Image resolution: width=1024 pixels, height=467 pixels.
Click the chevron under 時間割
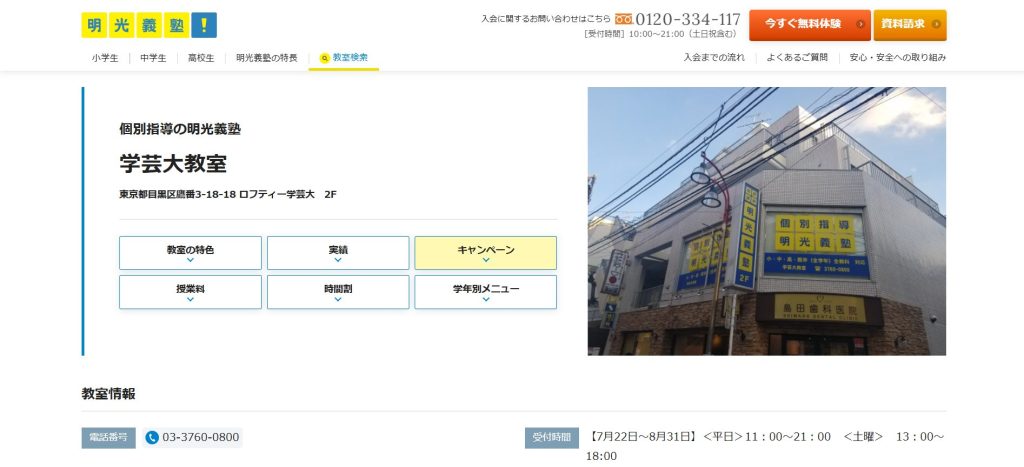point(338,299)
